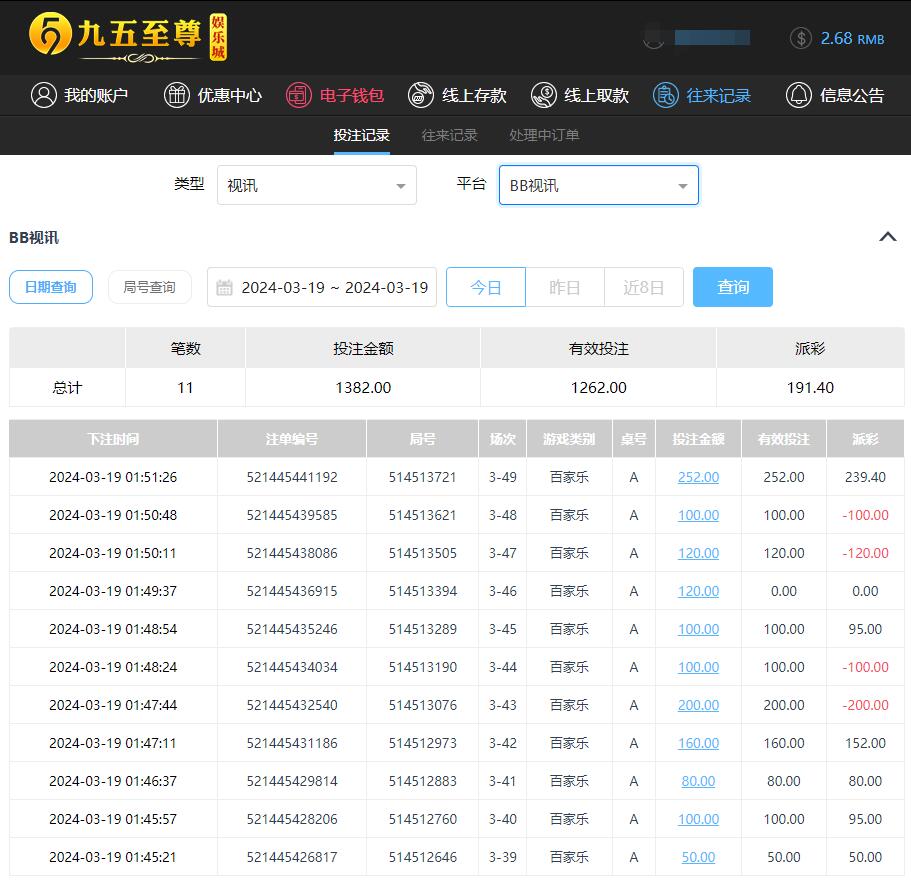Image resolution: width=911 pixels, height=885 pixels.
Task: Open 信息公告 menu item
Action: pos(835,95)
